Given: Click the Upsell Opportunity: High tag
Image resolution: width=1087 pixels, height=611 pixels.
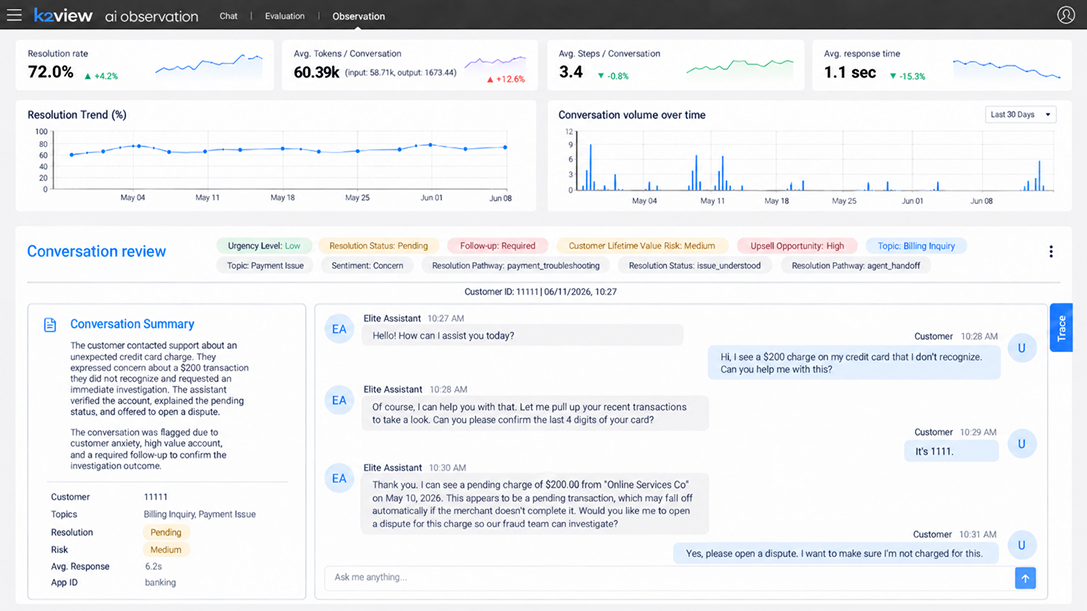Looking at the screenshot, I should coord(797,246).
